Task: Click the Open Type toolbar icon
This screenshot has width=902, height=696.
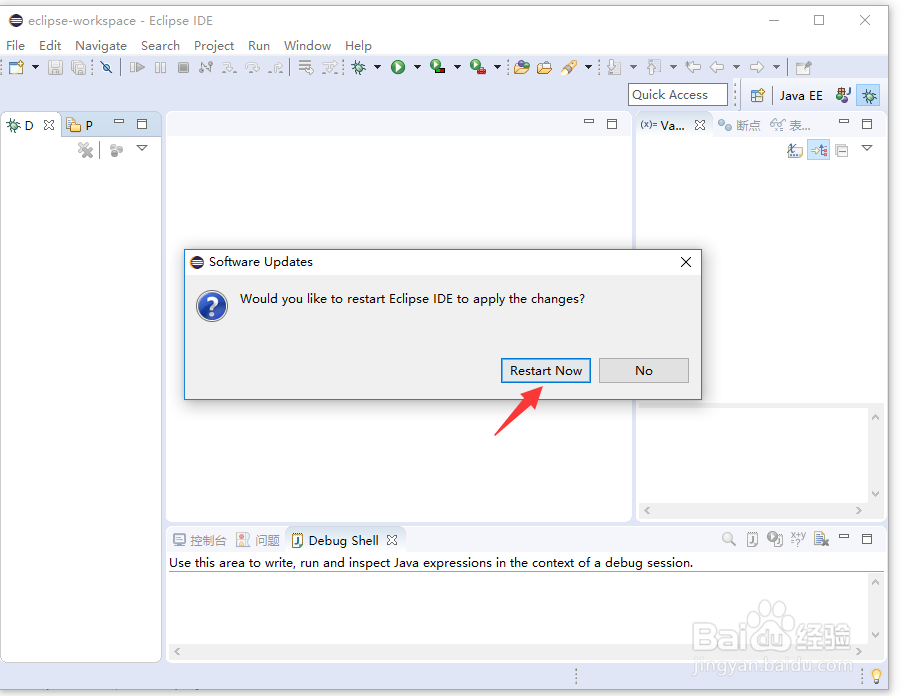Action: pos(522,67)
